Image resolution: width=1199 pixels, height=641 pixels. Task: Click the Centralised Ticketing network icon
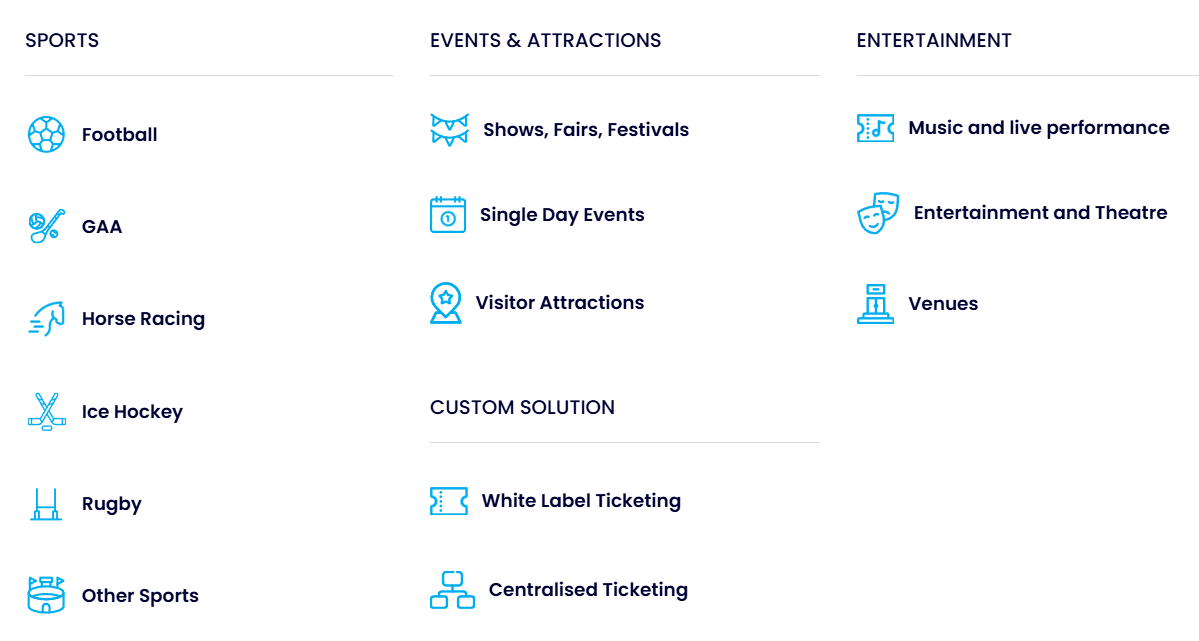click(x=452, y=590)
